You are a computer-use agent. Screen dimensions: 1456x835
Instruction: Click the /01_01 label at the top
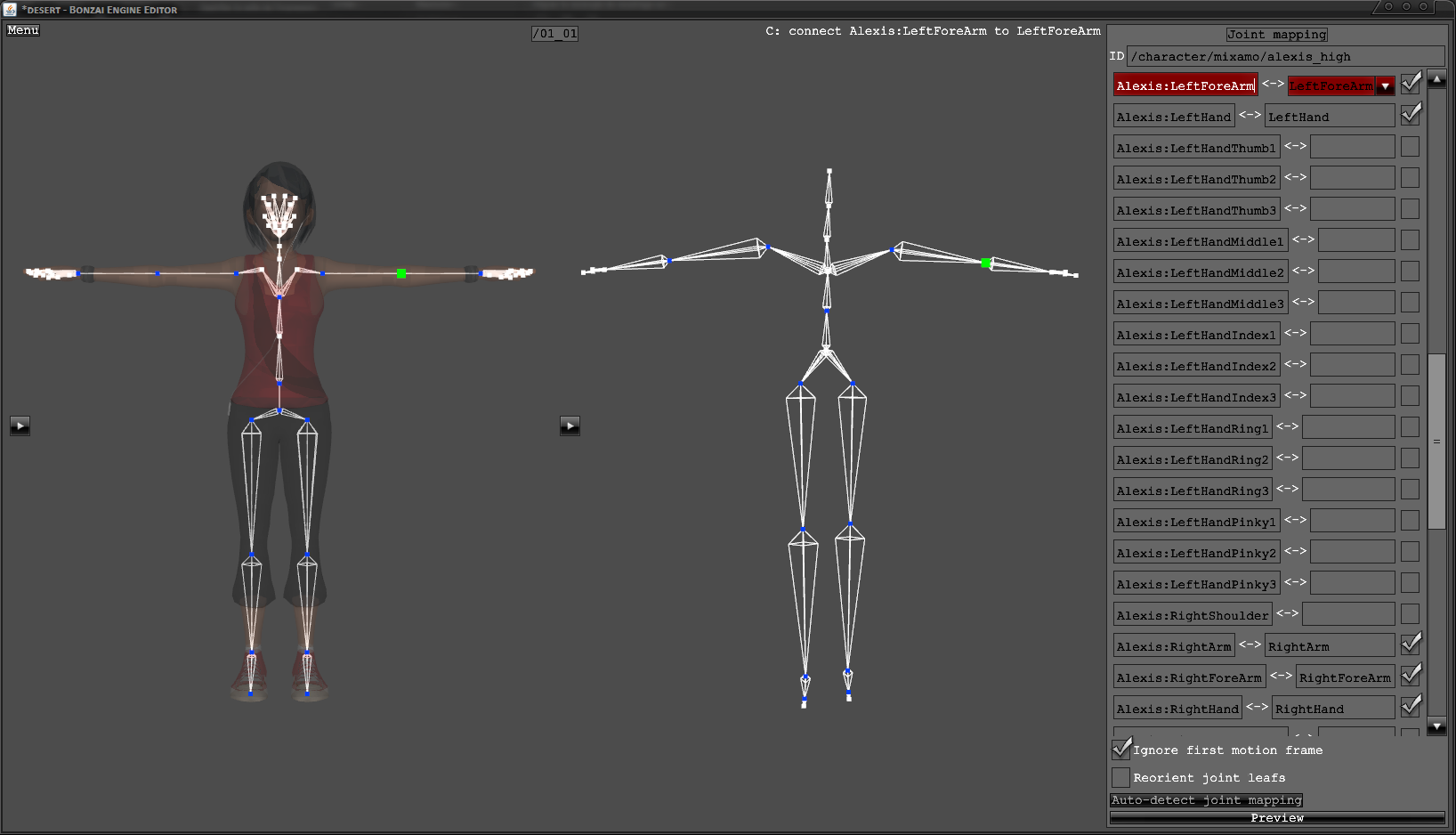554,34
